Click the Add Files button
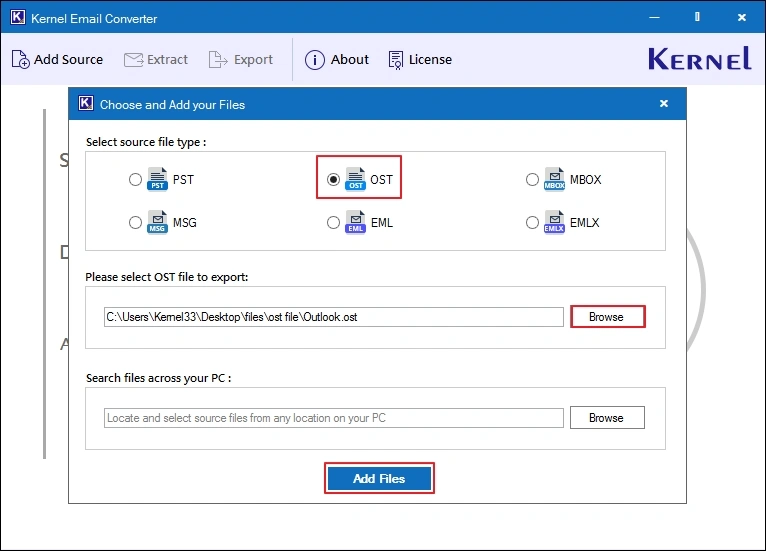Viewport: 766px width, 551px height. (x=379, y=479)
